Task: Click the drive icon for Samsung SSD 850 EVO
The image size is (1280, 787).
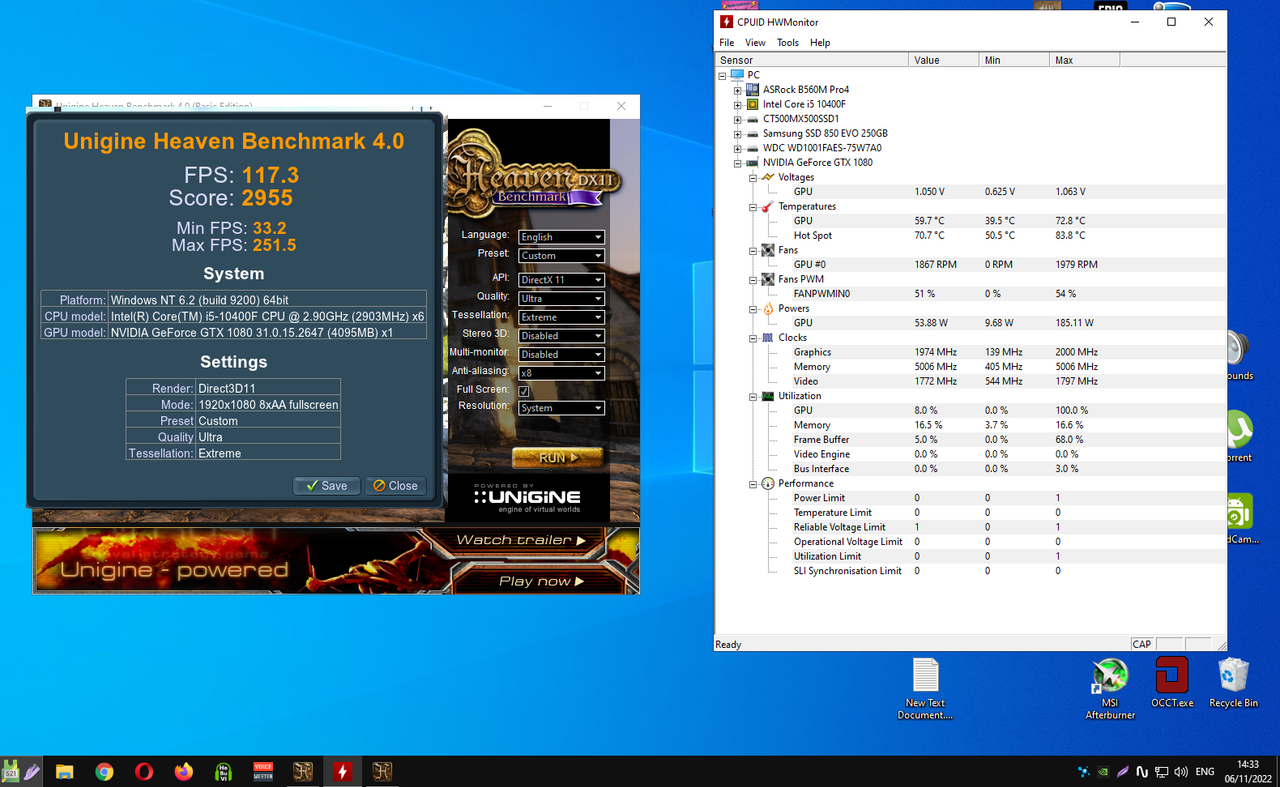Action: click(x=753, y=133)
